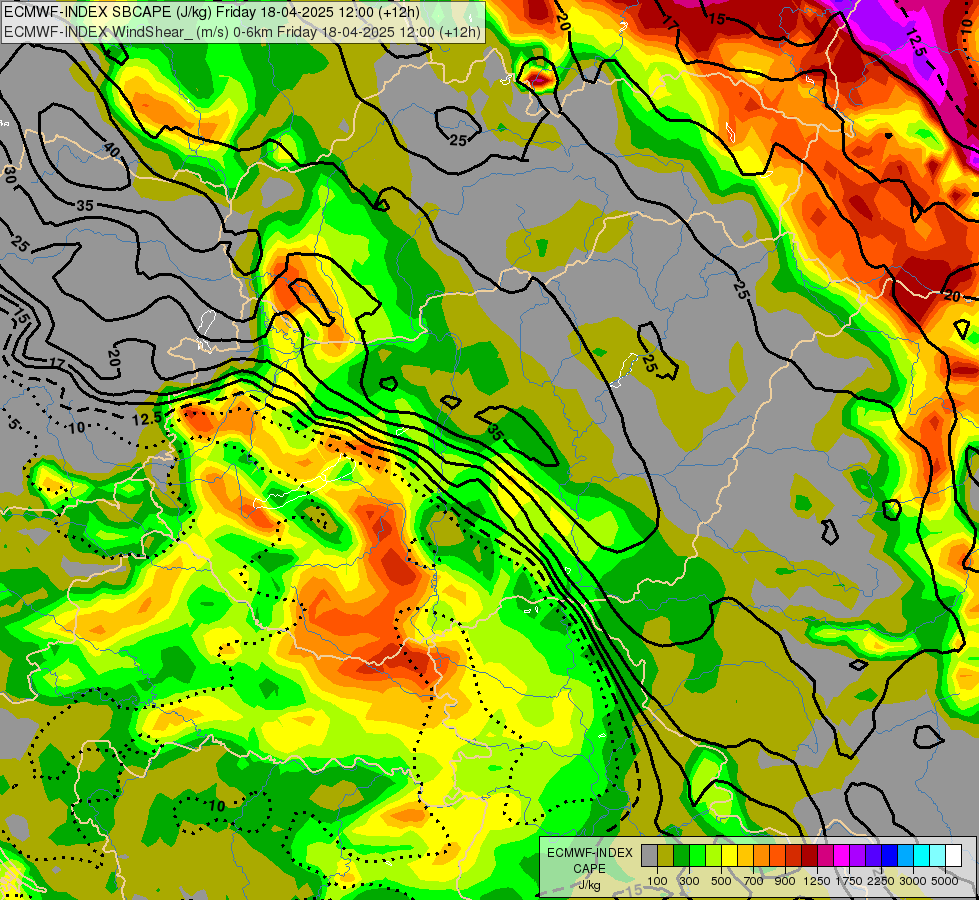This screenshot has height=900, width=979.
Task: Click the ECMWF-INDEX legend title
Action: 590,853
